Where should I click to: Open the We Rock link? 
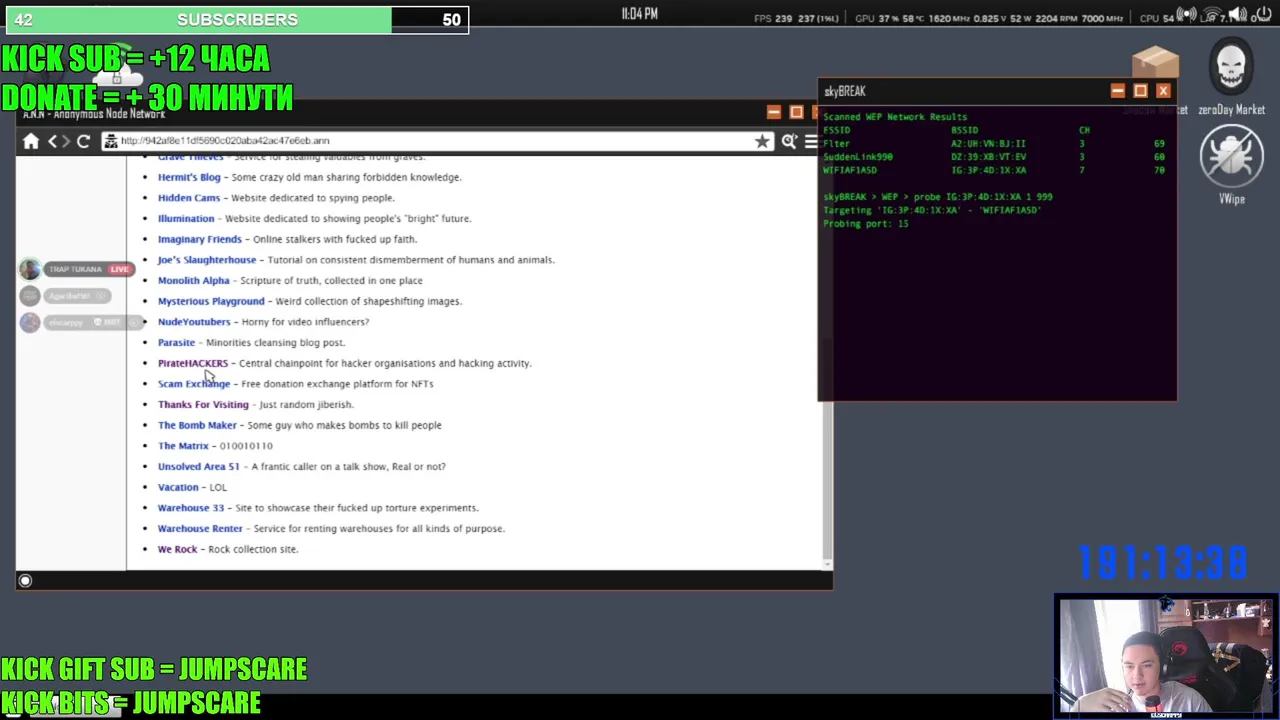(177, 549)
